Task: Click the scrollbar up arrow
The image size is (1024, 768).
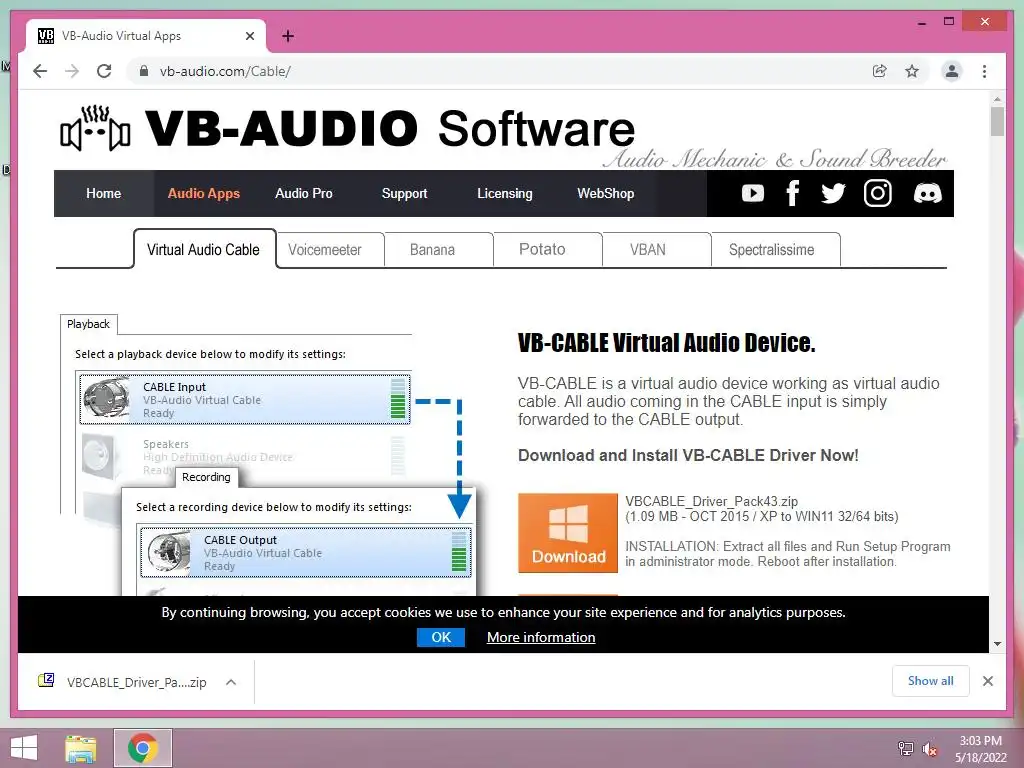Action: point(997,99)
